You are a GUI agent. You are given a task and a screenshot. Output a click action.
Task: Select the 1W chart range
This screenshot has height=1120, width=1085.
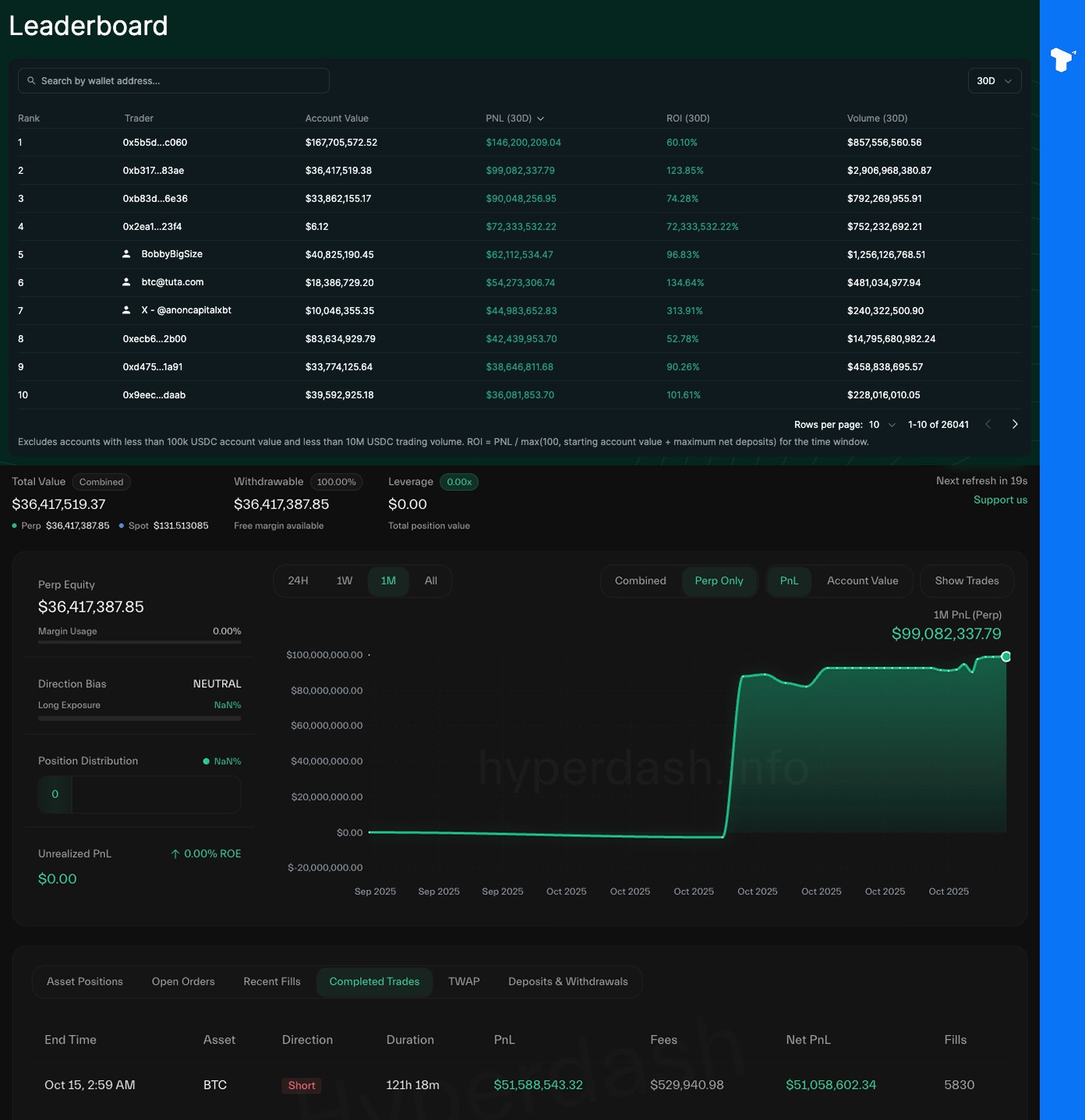pos(345,581)
